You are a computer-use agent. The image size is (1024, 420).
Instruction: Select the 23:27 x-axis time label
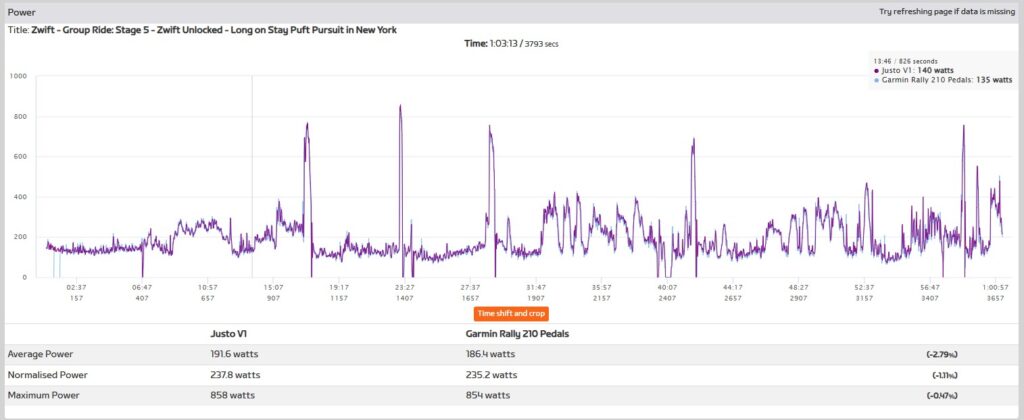point(405,287)
